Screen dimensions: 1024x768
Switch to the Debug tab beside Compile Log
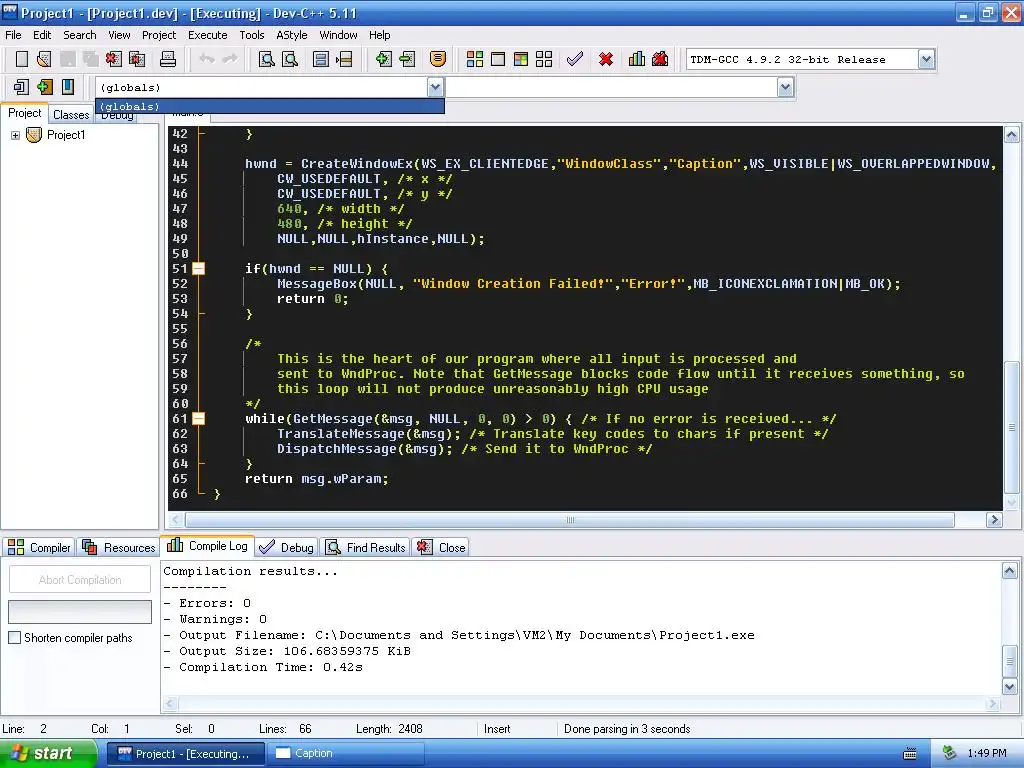287,547
